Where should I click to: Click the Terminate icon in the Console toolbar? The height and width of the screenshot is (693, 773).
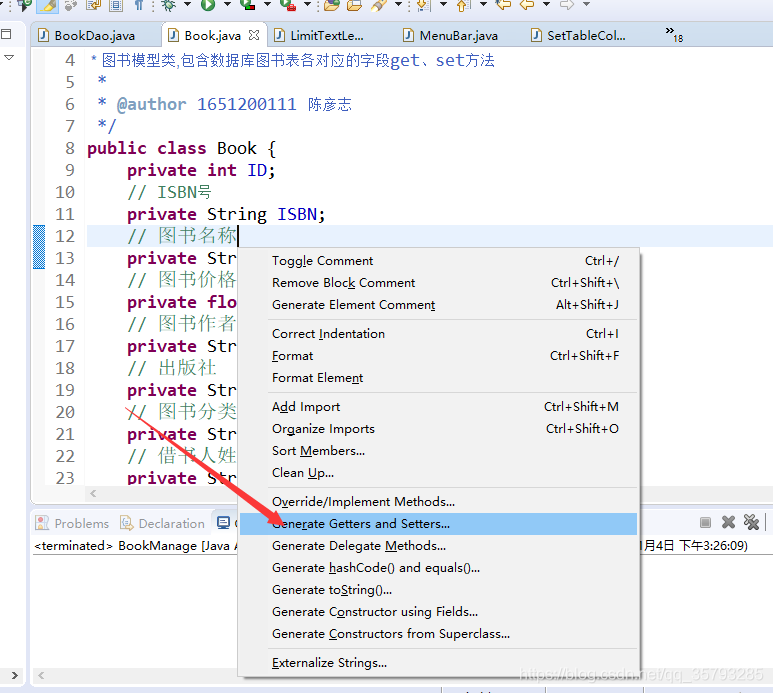705,522
